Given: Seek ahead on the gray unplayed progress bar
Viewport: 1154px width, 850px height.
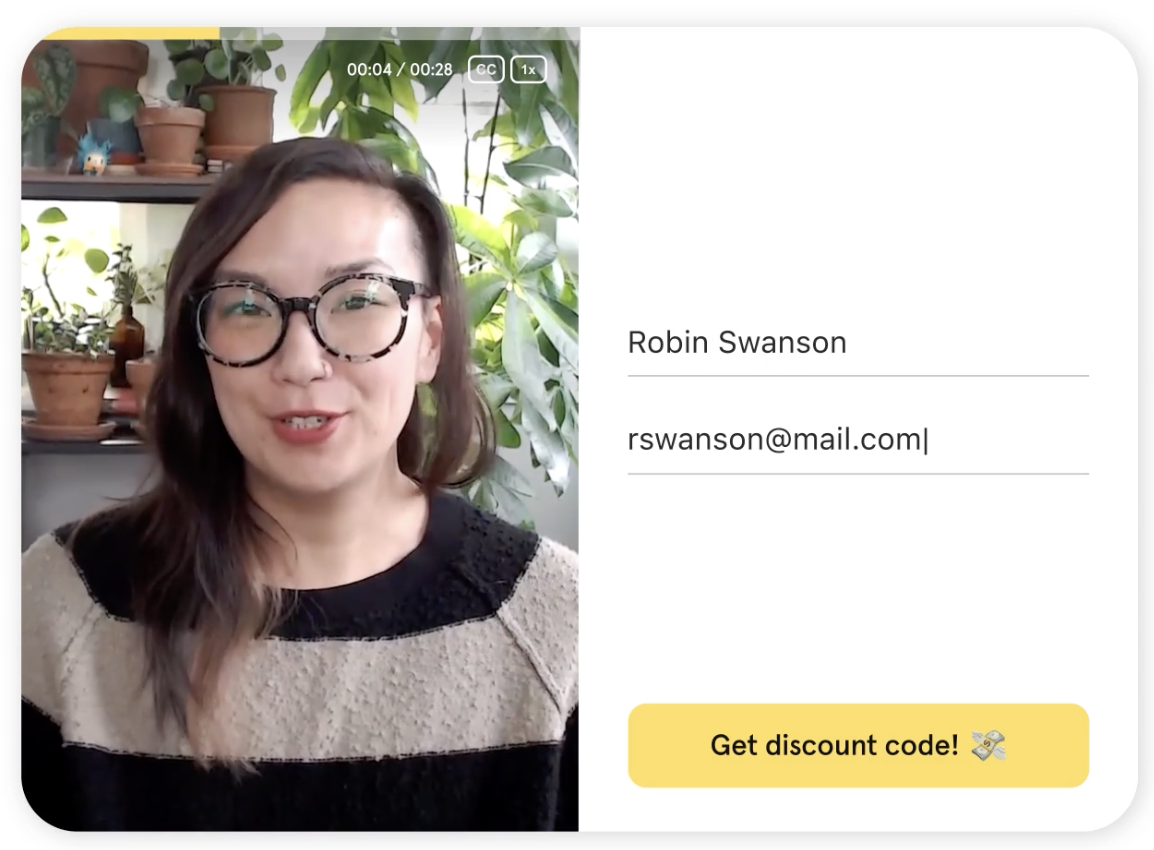Looking at the screenshot, I should click(400, 33).
